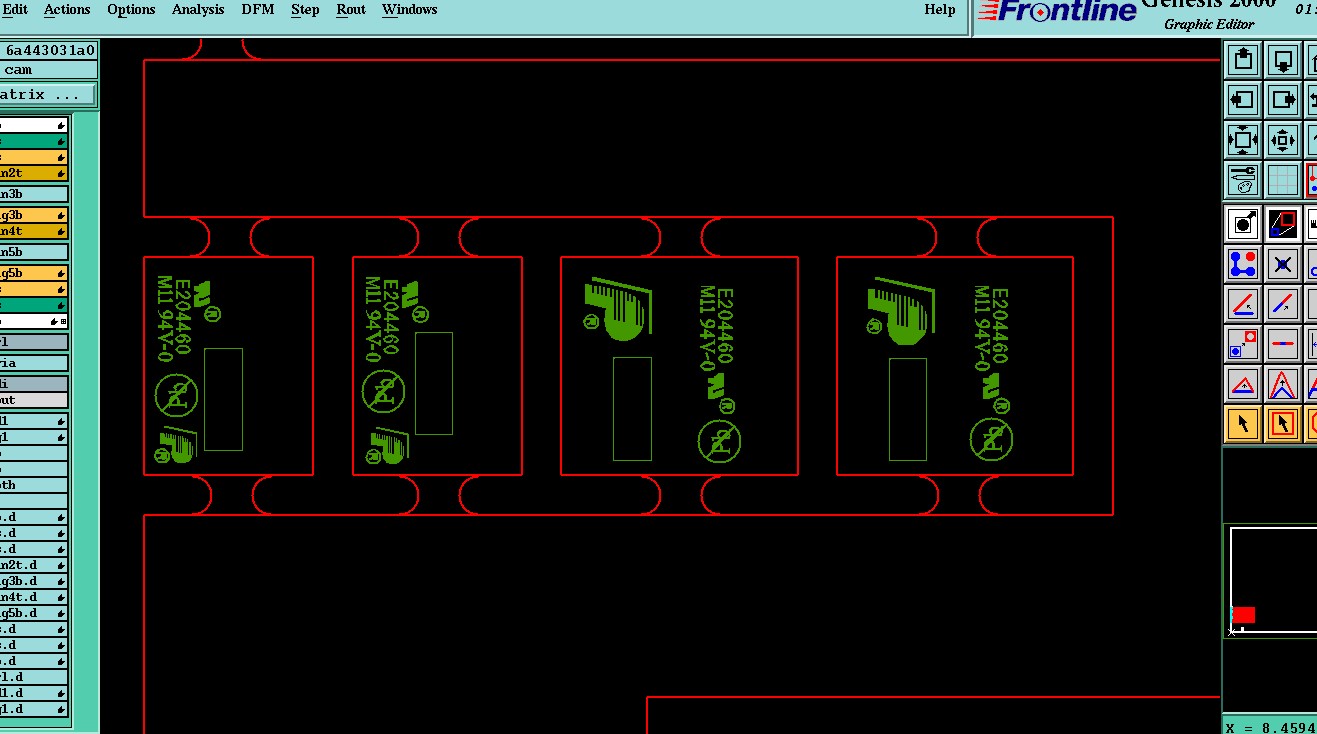
Task: Toggle the hand marker on the g5b layer row
Action: [x=62, y=273]
